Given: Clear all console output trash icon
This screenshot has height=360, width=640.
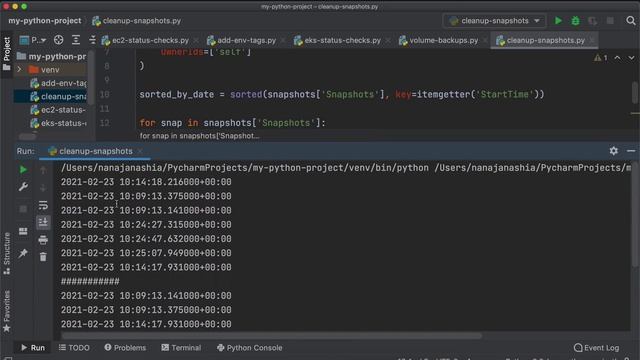Looking at the screenshot, I should click(43, 257).
